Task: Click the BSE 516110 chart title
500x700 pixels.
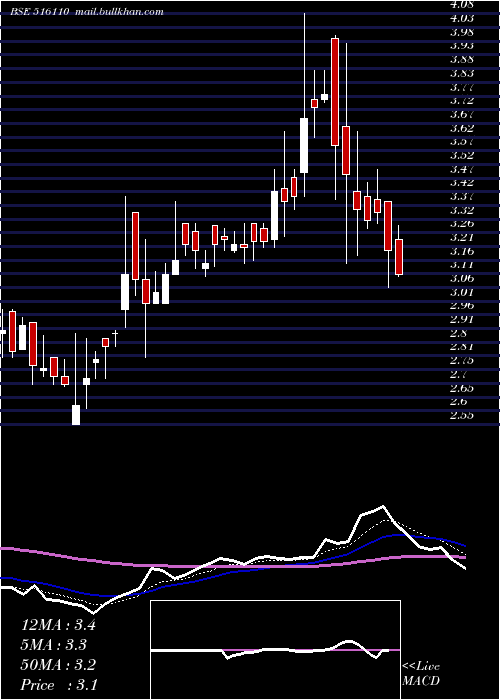Action: (88, 12)
